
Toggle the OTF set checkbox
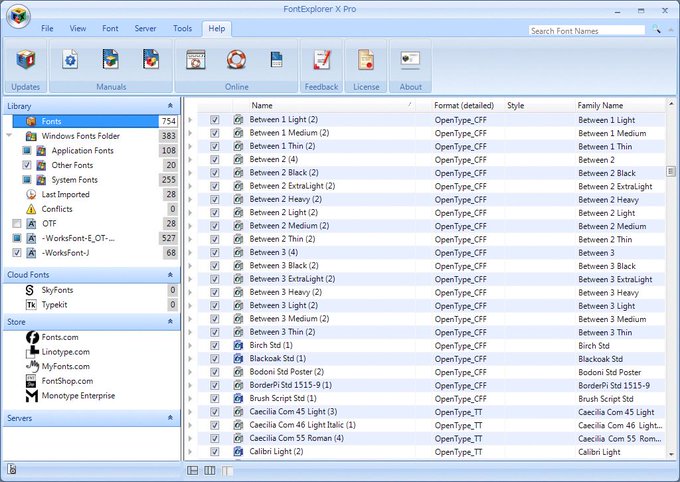pyautogui.click(x=16, y=224)
